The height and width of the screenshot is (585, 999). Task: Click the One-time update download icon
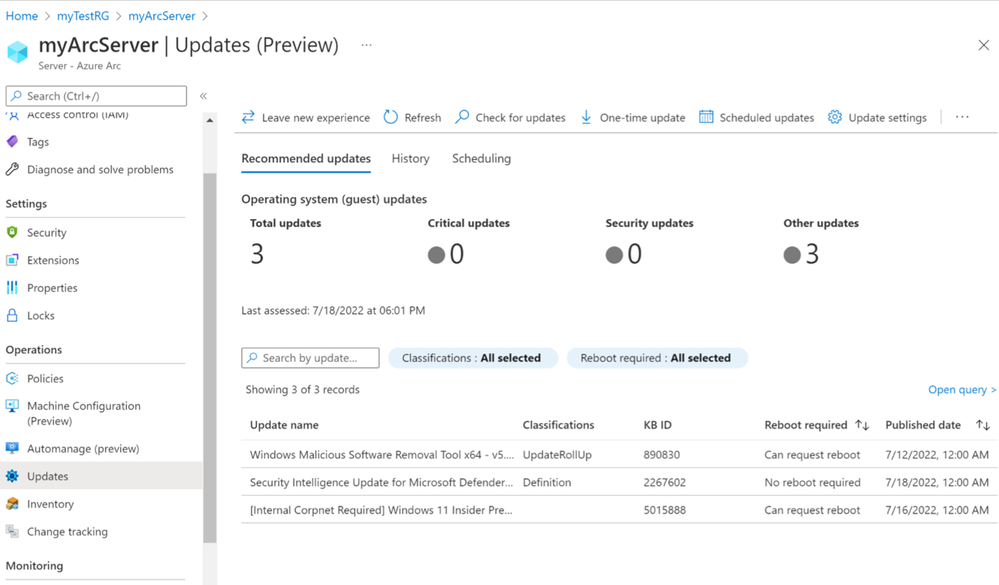click(x=586, y=117)
